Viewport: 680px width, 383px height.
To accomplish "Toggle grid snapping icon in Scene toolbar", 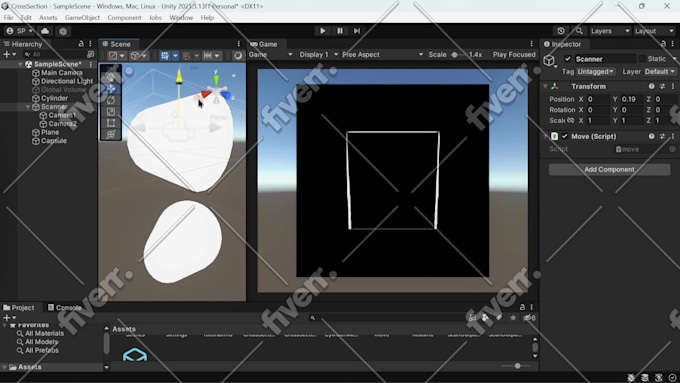I will [165, 56].
